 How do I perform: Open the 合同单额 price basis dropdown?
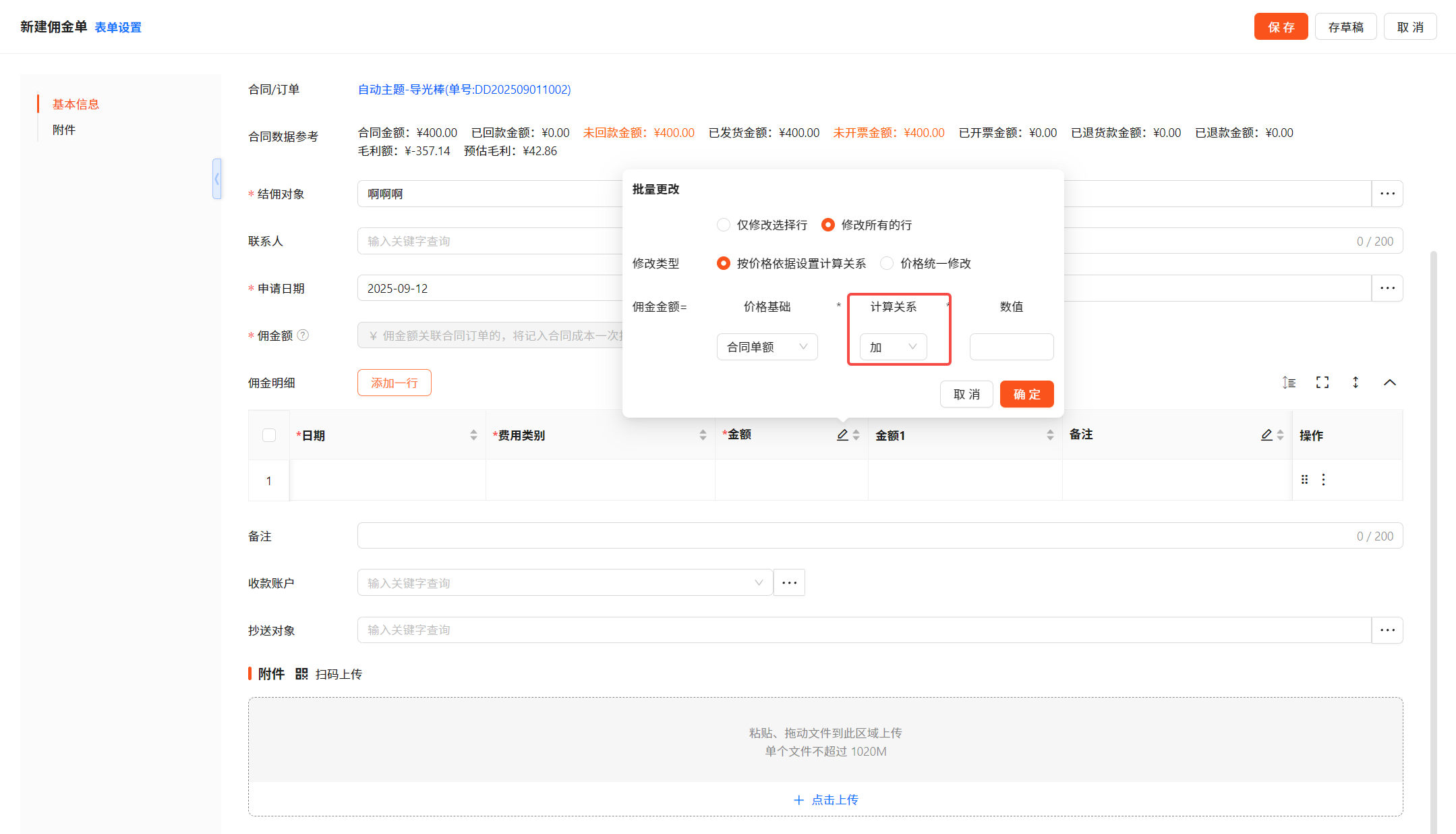(767, 347)
